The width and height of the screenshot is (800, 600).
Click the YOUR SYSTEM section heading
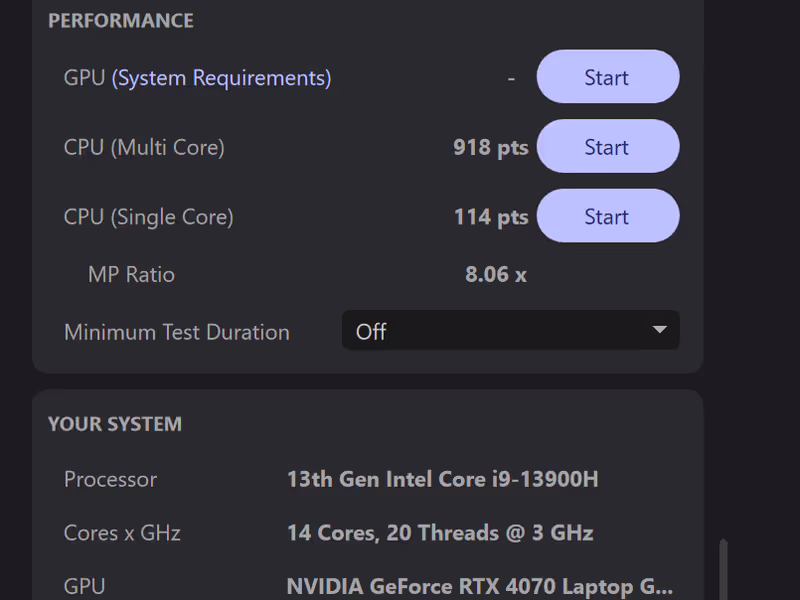(115, 424)
